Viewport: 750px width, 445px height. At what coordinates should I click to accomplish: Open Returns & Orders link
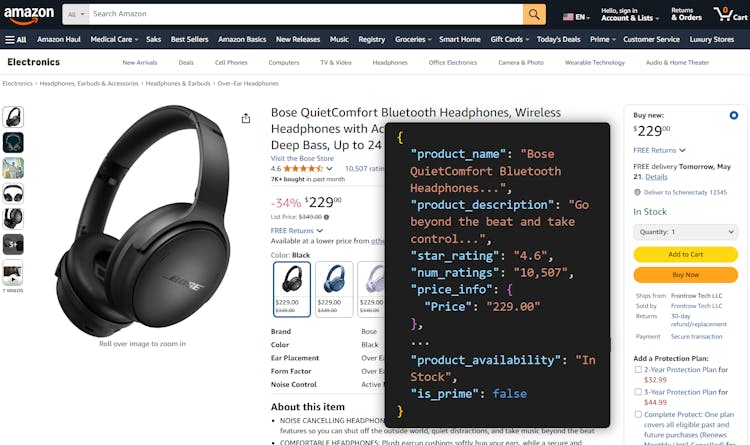[x=686, y=14]
